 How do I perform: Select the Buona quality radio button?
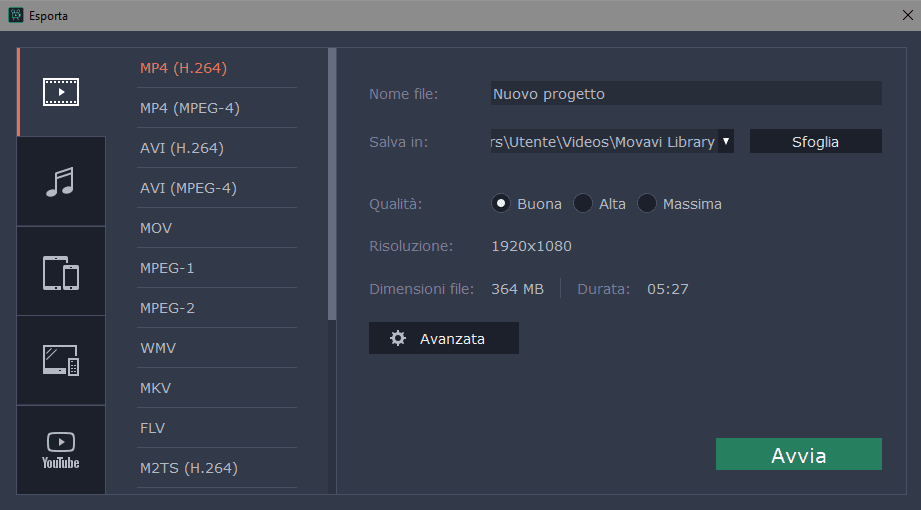pyautogui.click(x=501, y=204)
